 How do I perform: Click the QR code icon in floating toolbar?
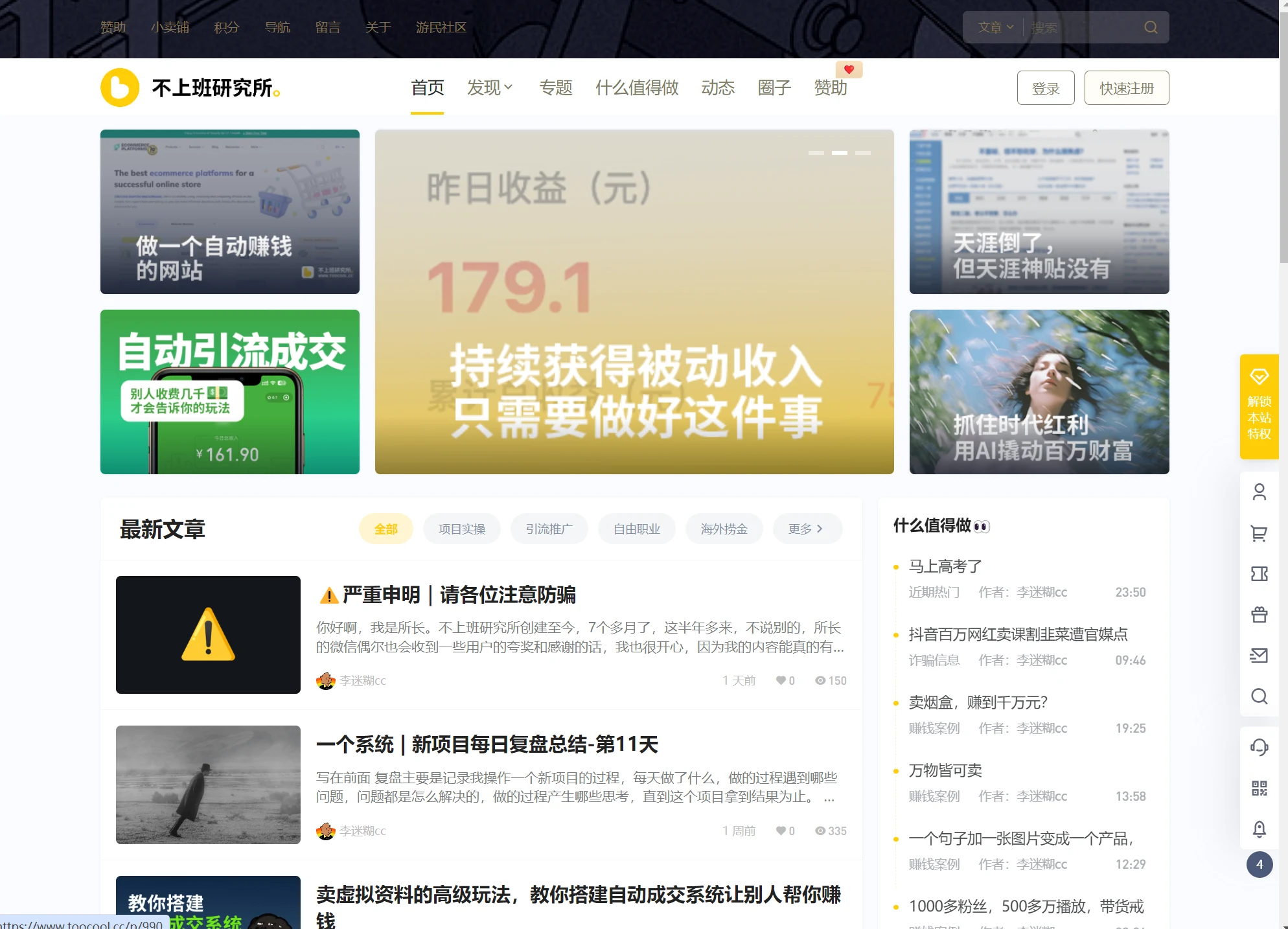pyautogui.click(x=1259, y=788)
